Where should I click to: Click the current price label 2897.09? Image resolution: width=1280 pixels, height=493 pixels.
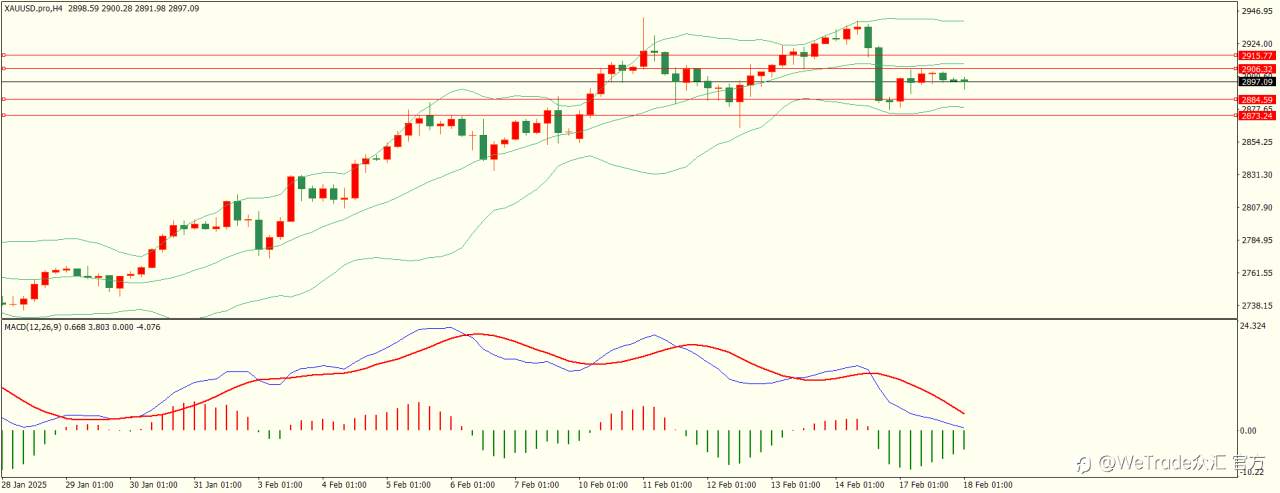1256,82
